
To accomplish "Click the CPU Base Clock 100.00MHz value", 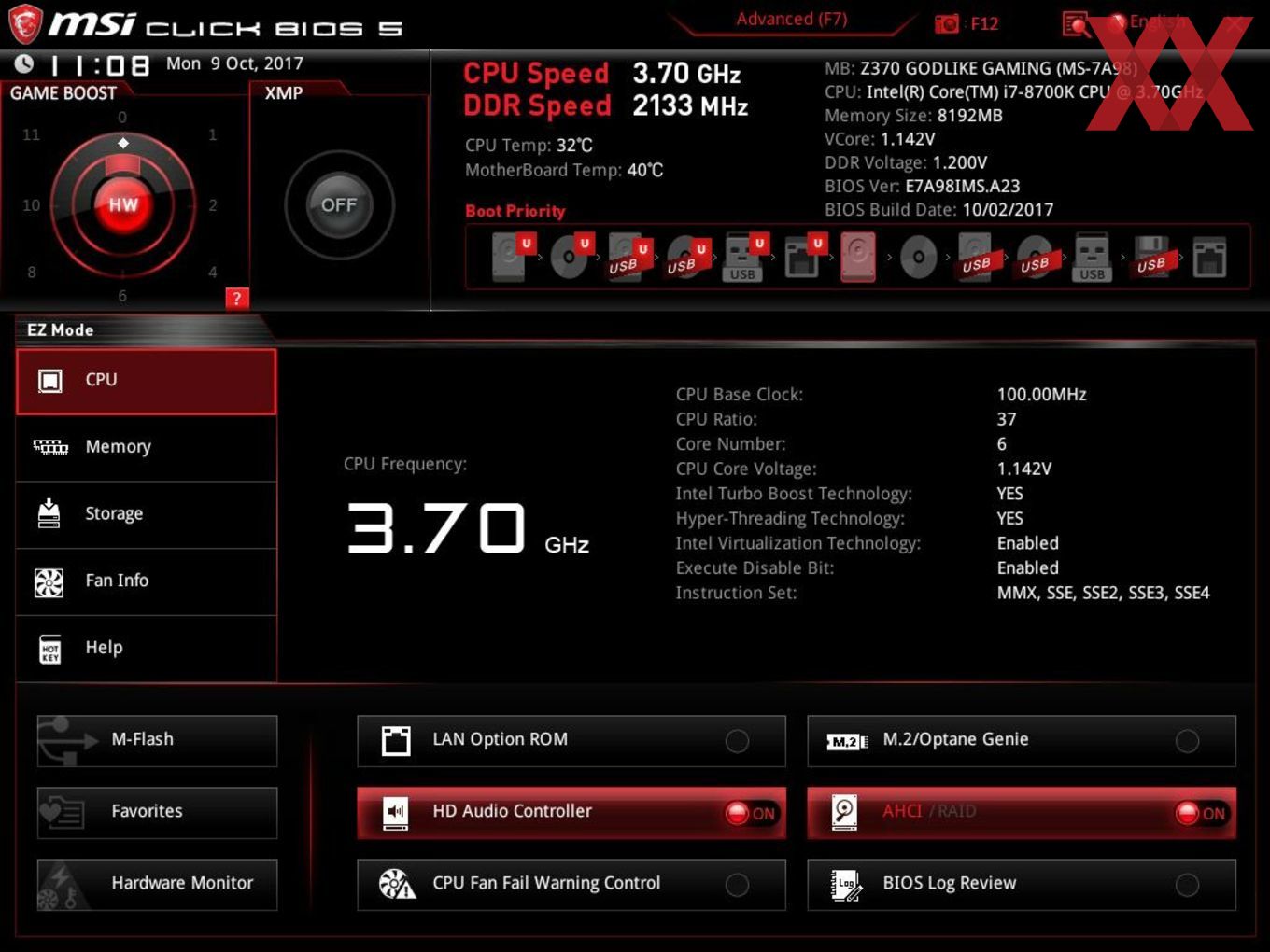I will click(x=1041, y=395).
